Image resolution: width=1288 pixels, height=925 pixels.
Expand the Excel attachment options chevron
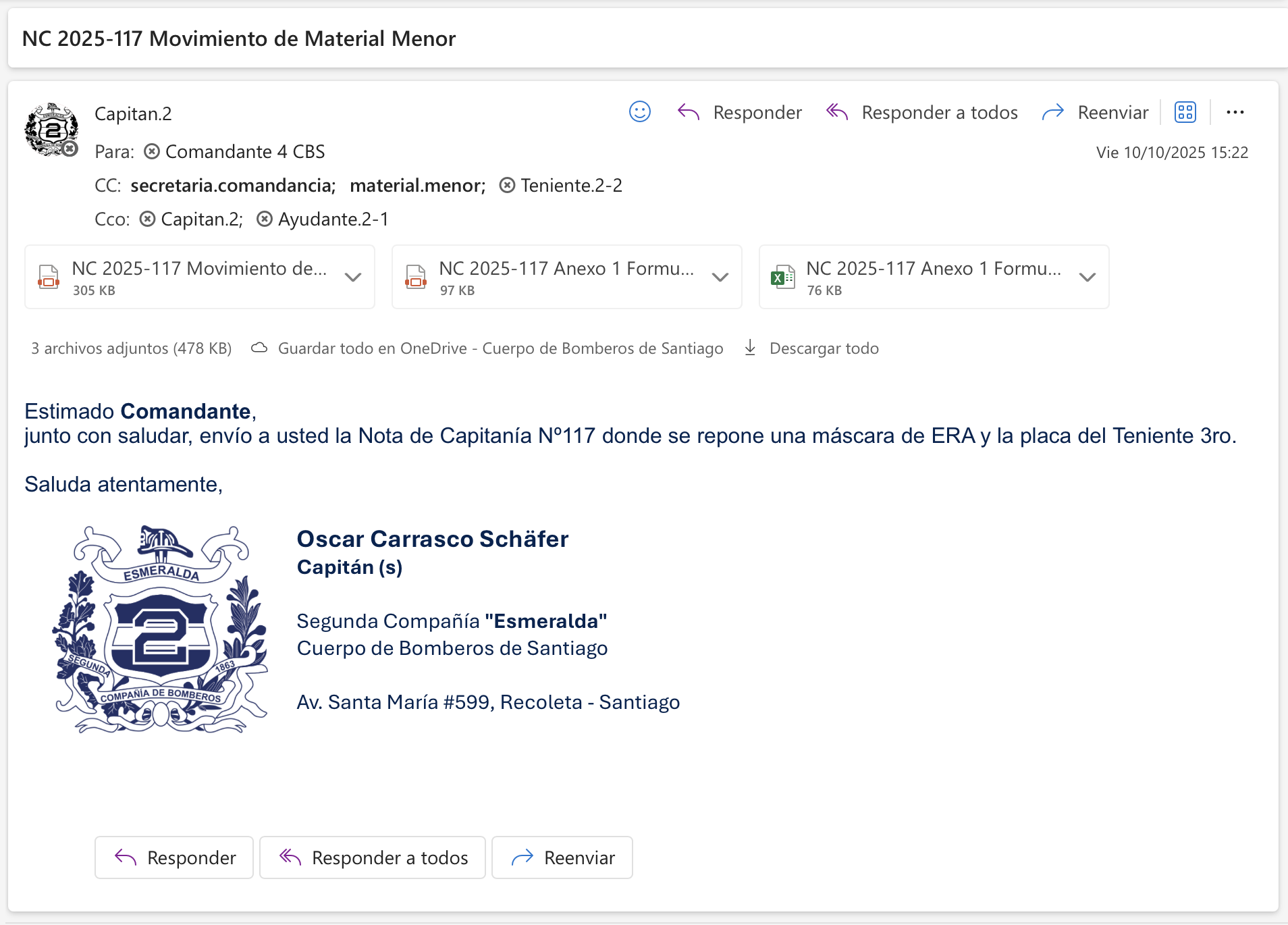click(x=1088, y=277)
